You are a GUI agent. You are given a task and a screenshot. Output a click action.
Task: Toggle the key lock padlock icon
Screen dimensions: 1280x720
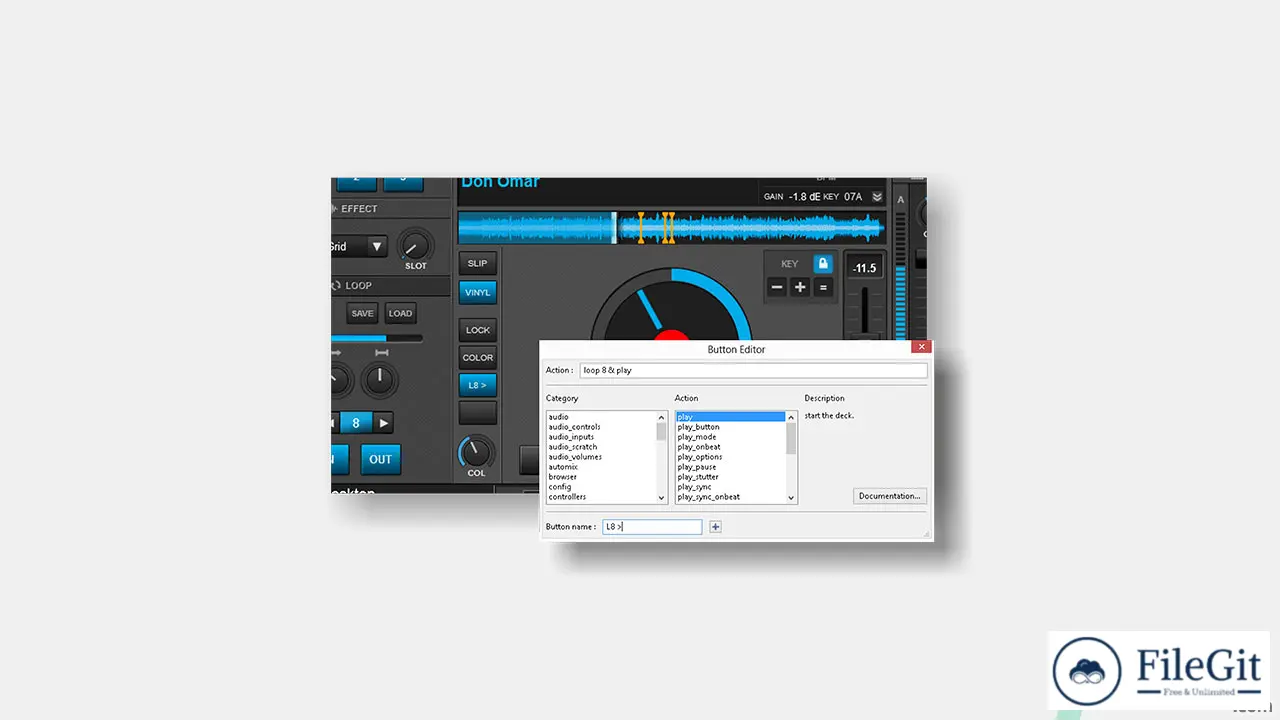point(822,264)
